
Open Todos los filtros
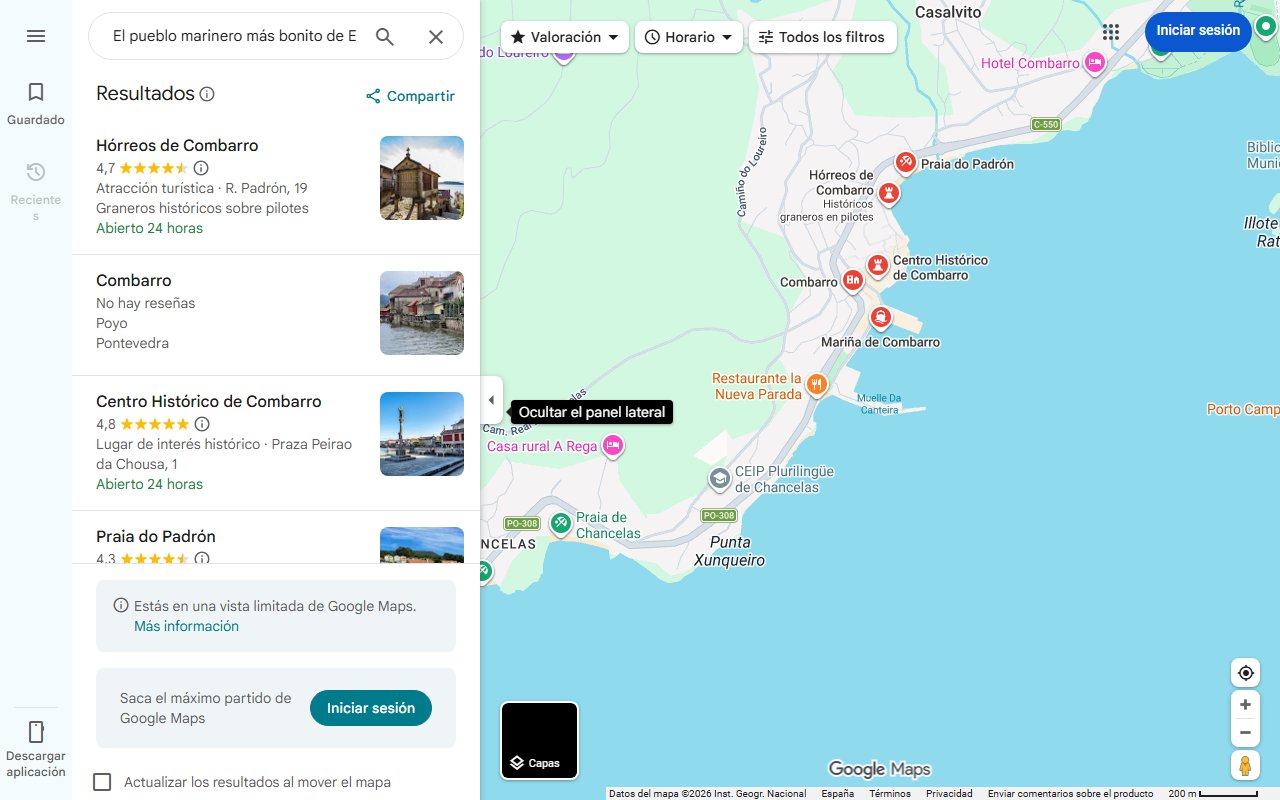coord(824,36)
